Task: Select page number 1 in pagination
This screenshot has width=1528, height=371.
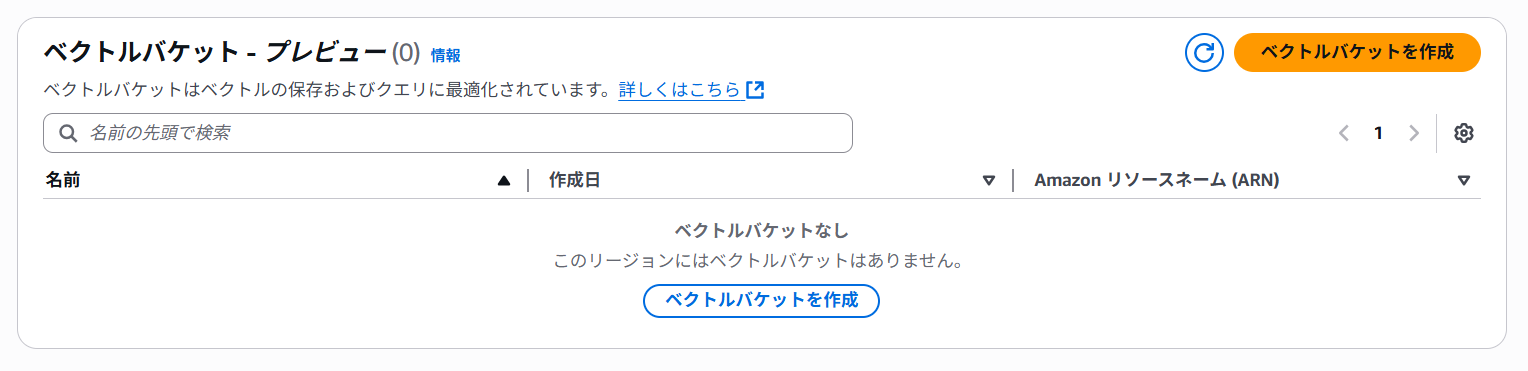Action: 1378,133
